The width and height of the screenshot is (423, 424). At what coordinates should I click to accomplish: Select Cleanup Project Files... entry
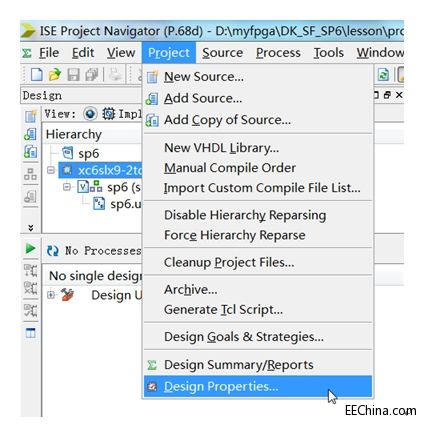(x=229, y=263)
